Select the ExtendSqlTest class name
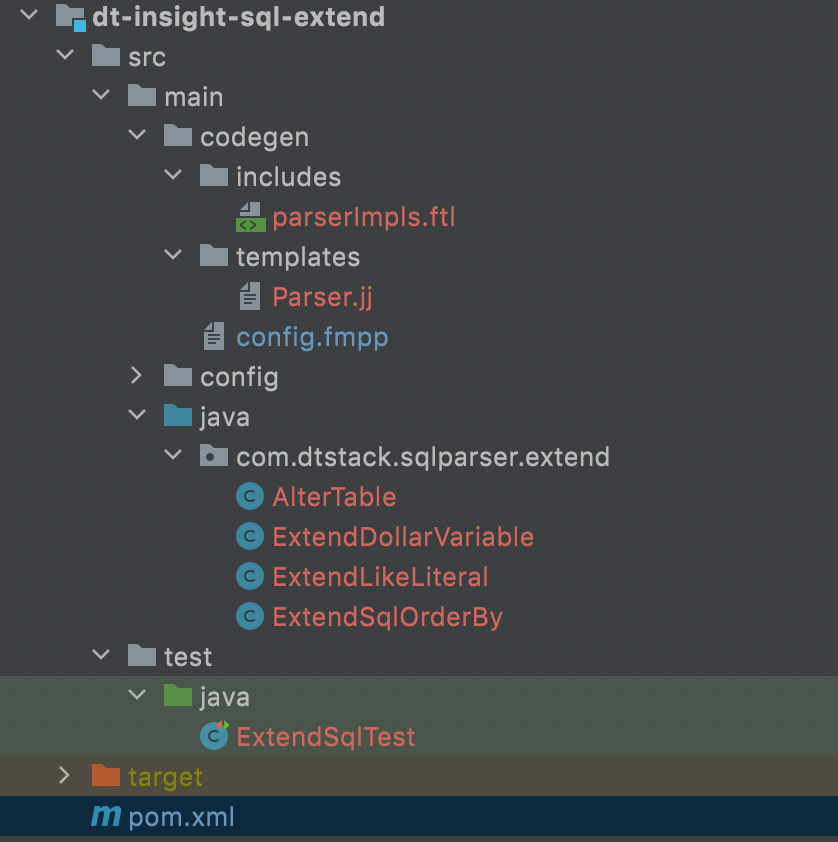 (x=326, y=737)
